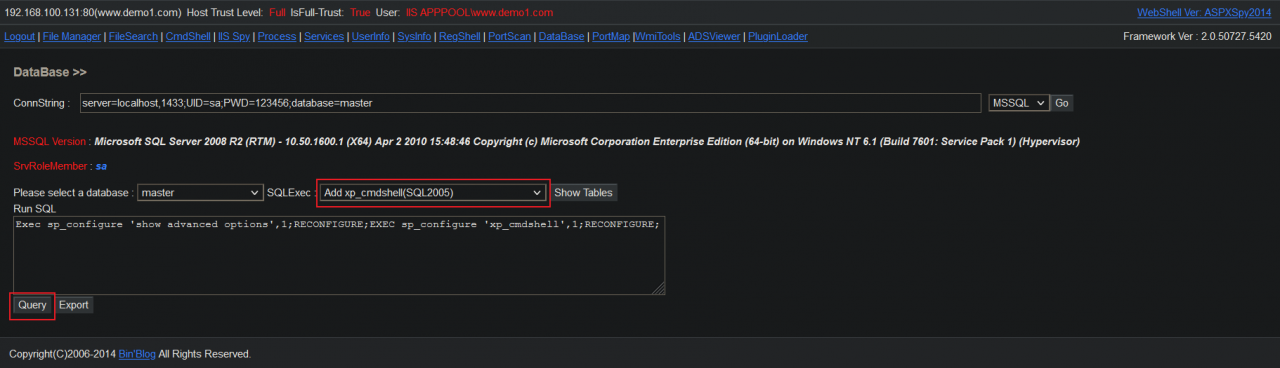1280x368 pixels.
Task: Open WmiTools link
Action: point(658,36)
